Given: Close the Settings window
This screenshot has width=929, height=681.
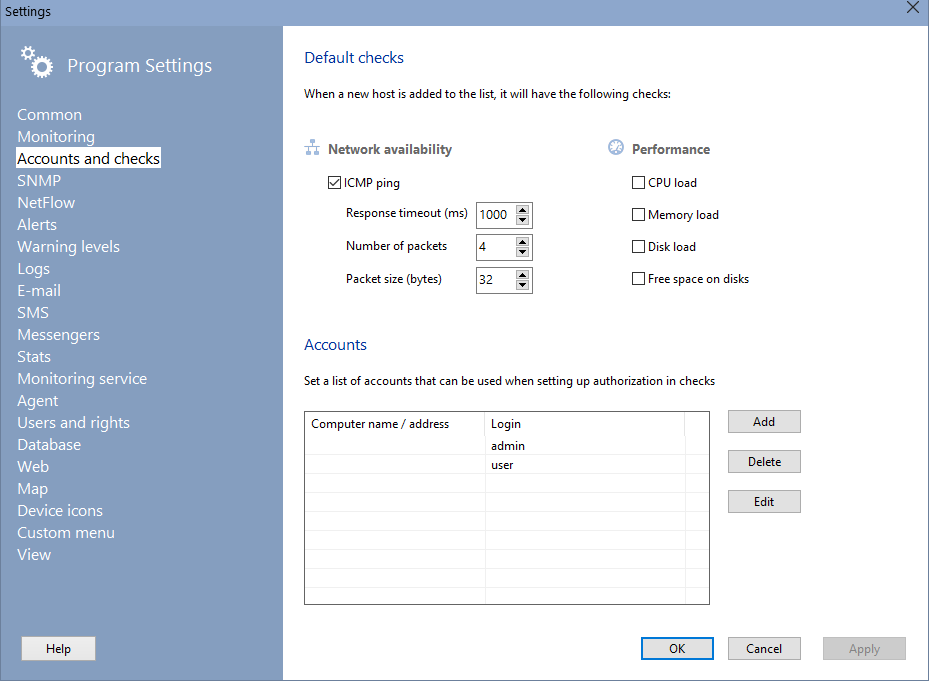Looking at the screenshot, I should coord(912,8).
